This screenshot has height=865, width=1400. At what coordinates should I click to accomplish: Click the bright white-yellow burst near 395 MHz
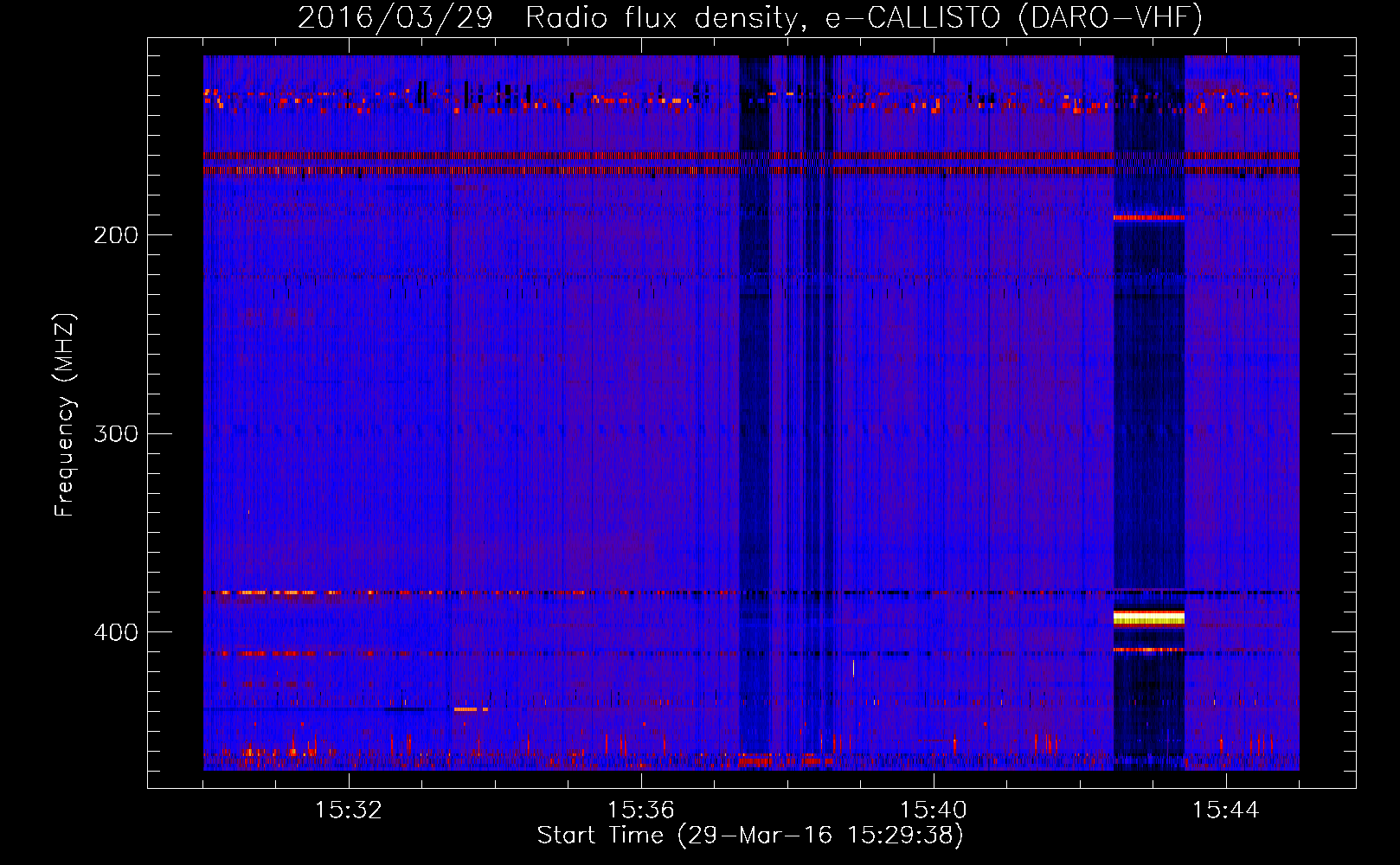[1149, 618]
